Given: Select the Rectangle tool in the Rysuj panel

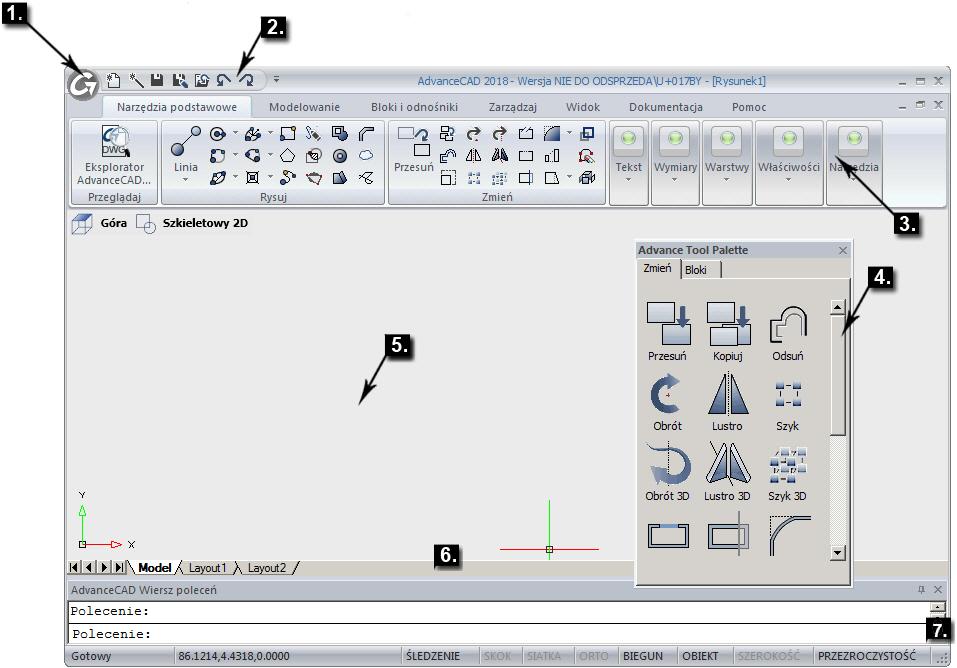Looking at the screenshot, I should click(287, 134).
